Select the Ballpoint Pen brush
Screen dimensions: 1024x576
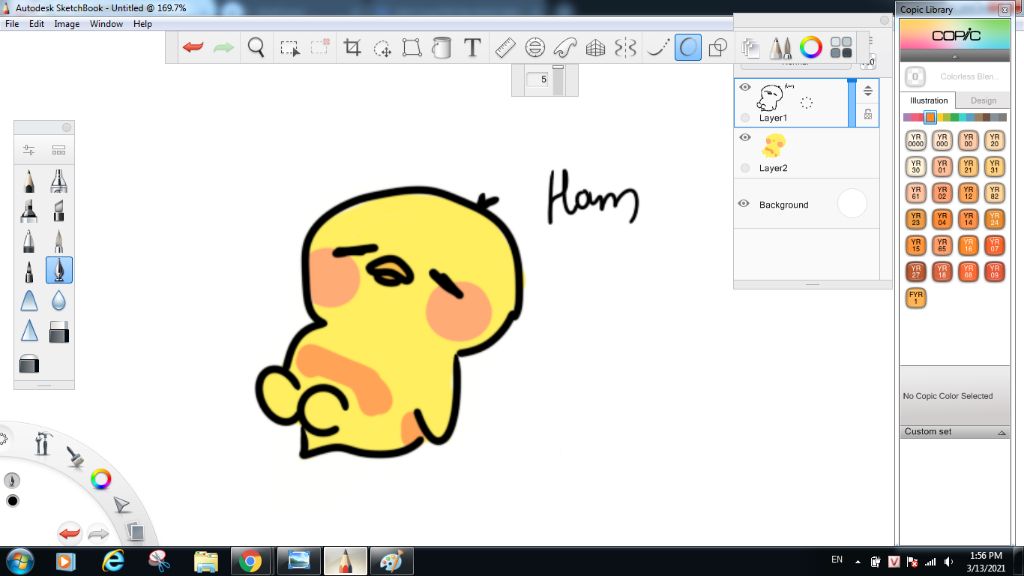coord(29,241)
